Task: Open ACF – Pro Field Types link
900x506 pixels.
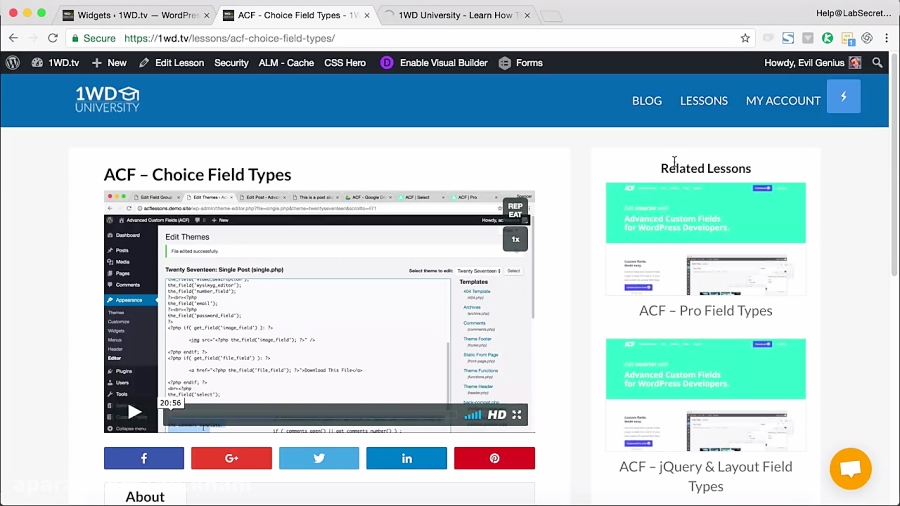Action: [x=705, y=310]
